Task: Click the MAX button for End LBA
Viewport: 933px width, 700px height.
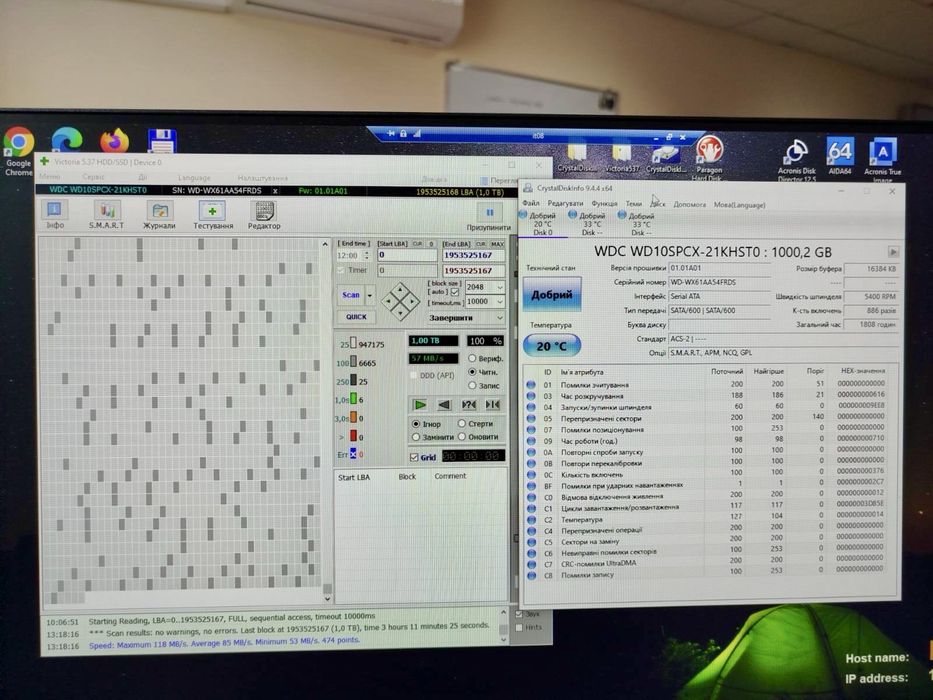Action: pyautogui.click(x=497, y=244)
